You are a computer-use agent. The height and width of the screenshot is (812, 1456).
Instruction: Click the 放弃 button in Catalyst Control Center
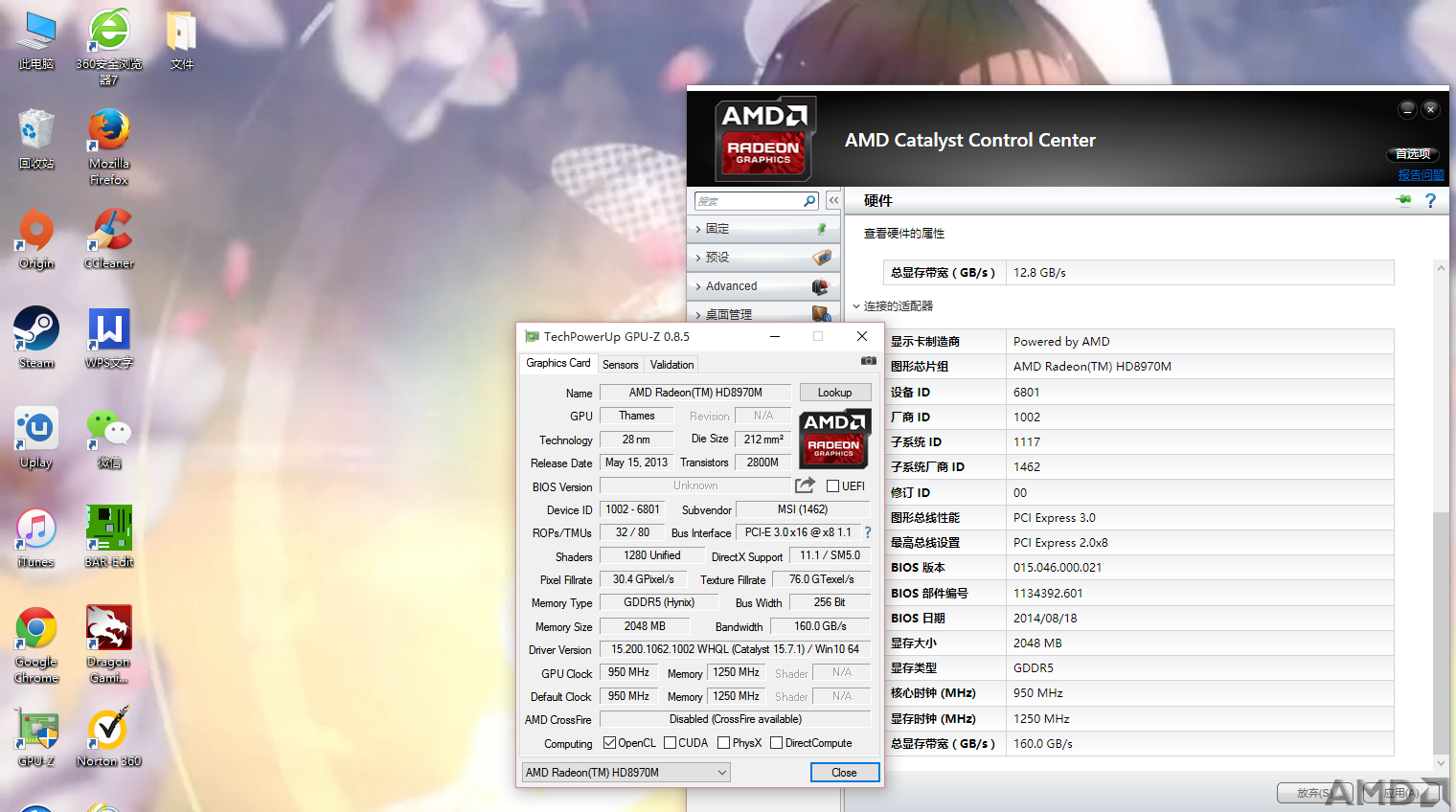(x=1314, y=793)
